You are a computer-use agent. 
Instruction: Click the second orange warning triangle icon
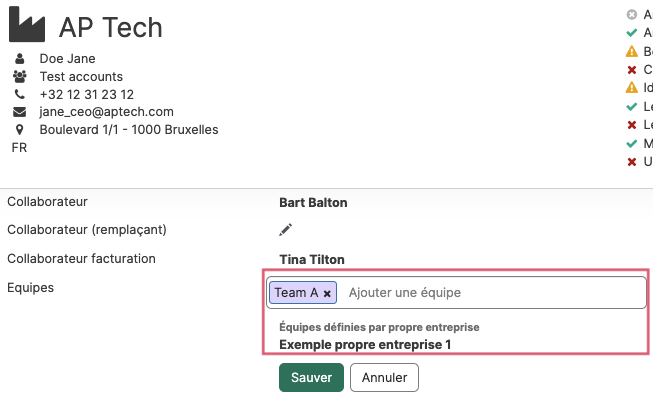(632, 87)
